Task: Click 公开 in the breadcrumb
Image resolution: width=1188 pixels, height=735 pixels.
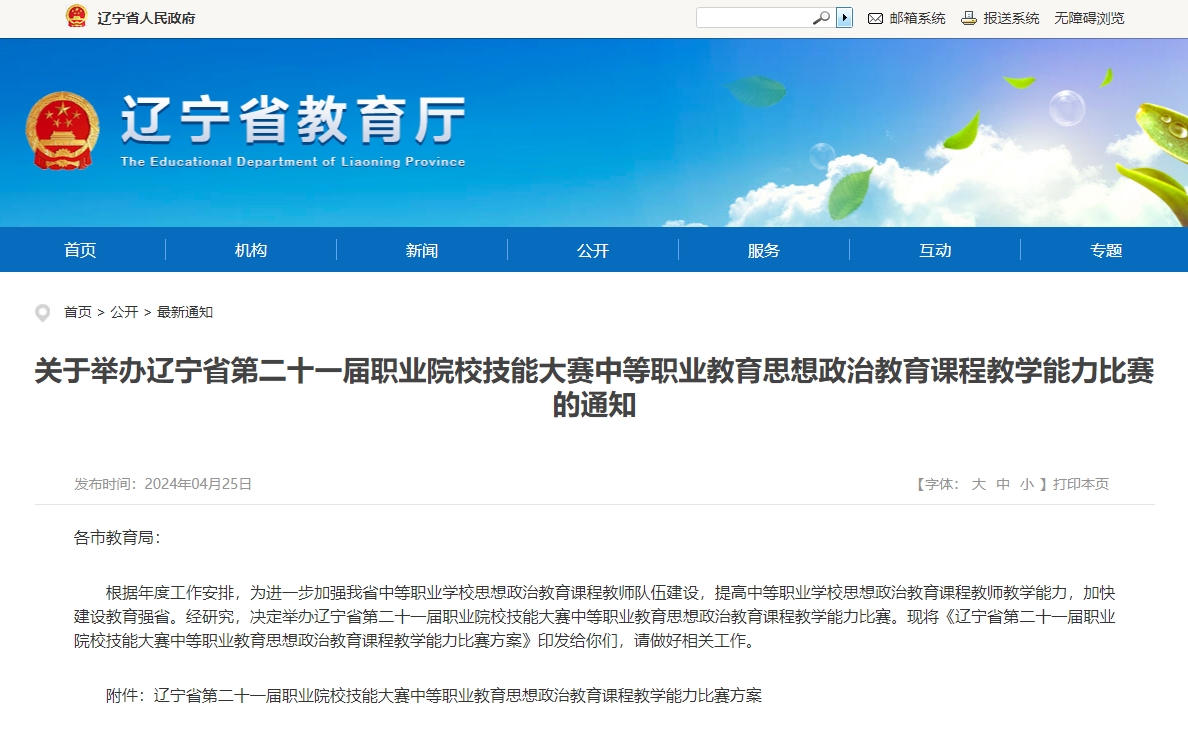Action: pyautogui.click(x=124, y=312)
